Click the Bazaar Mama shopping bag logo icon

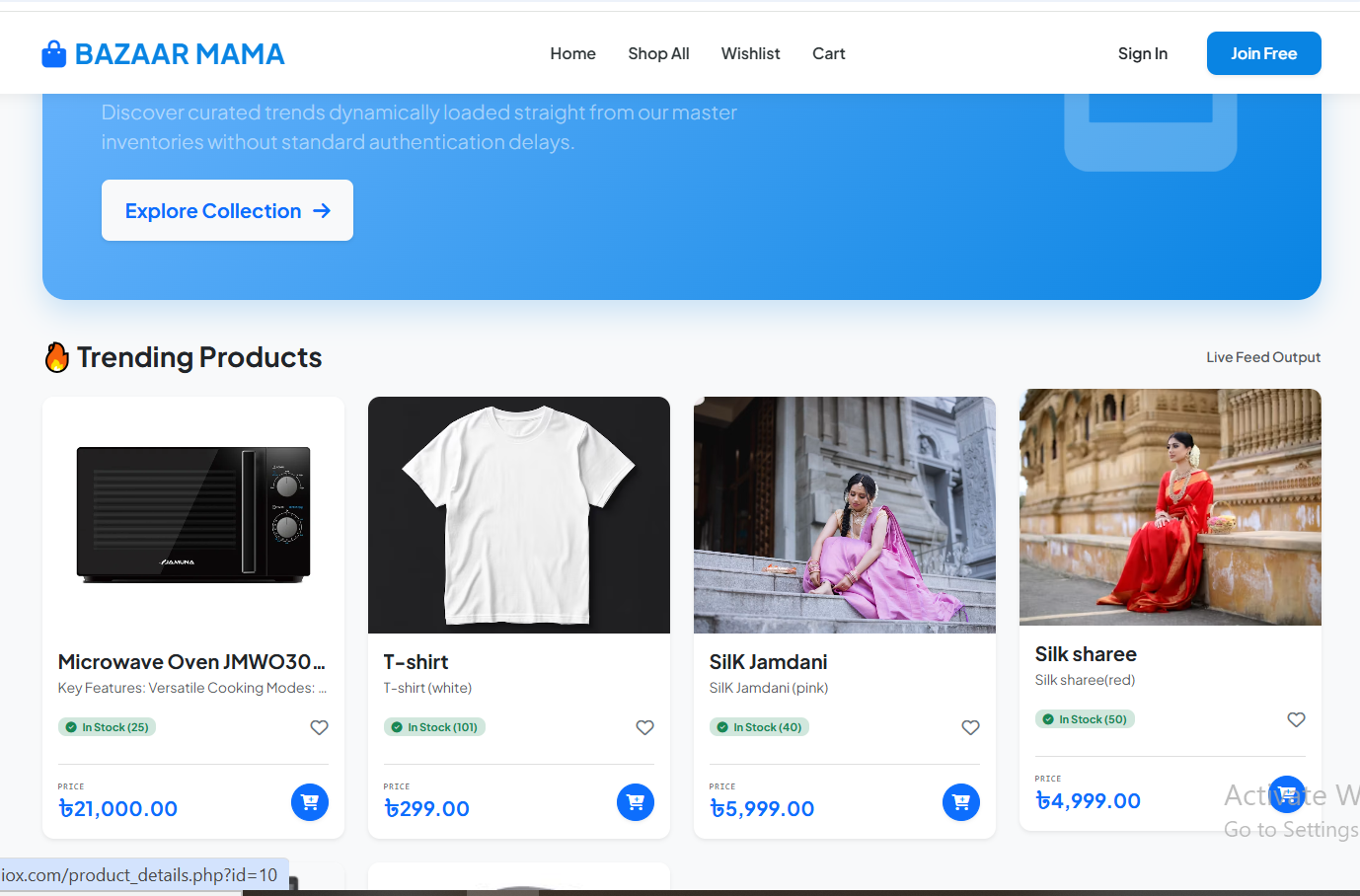[x=54, y=53]
